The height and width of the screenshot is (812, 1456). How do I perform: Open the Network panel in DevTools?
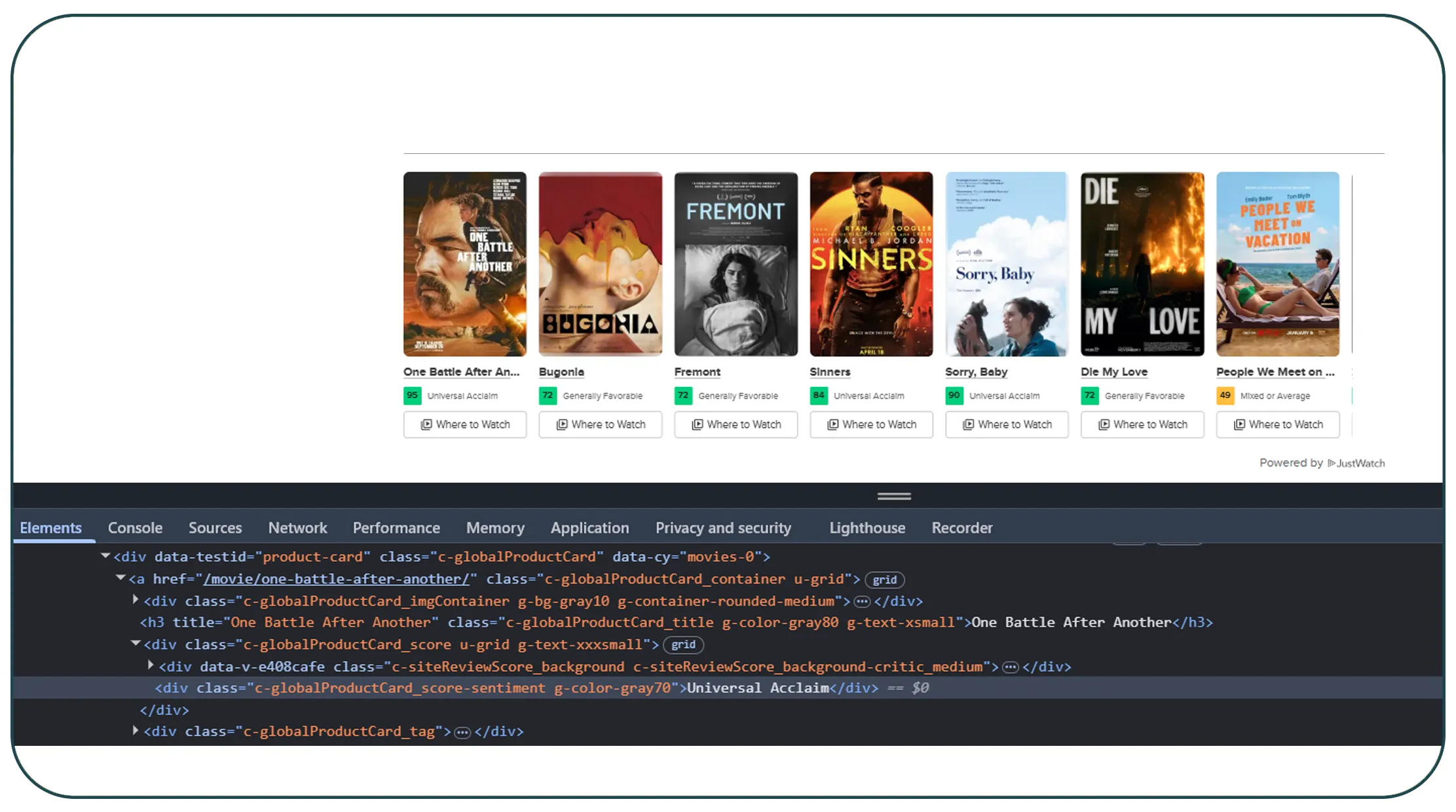click(x=297, y=528)
